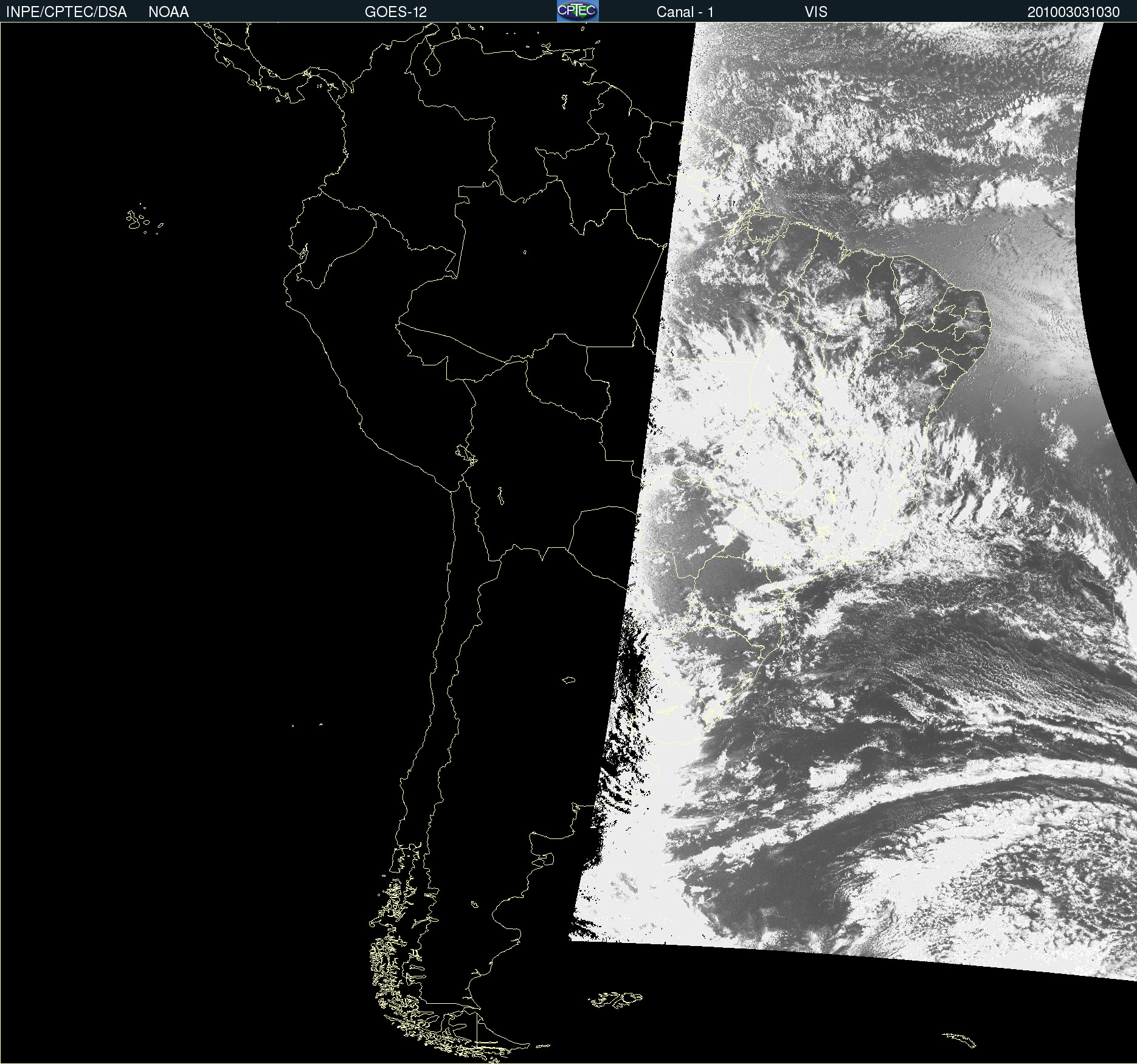Click the GOES-12 satellite label
Image resolution: width=1137 pixels, height=1064 pixels.
[x=396, y=12]
